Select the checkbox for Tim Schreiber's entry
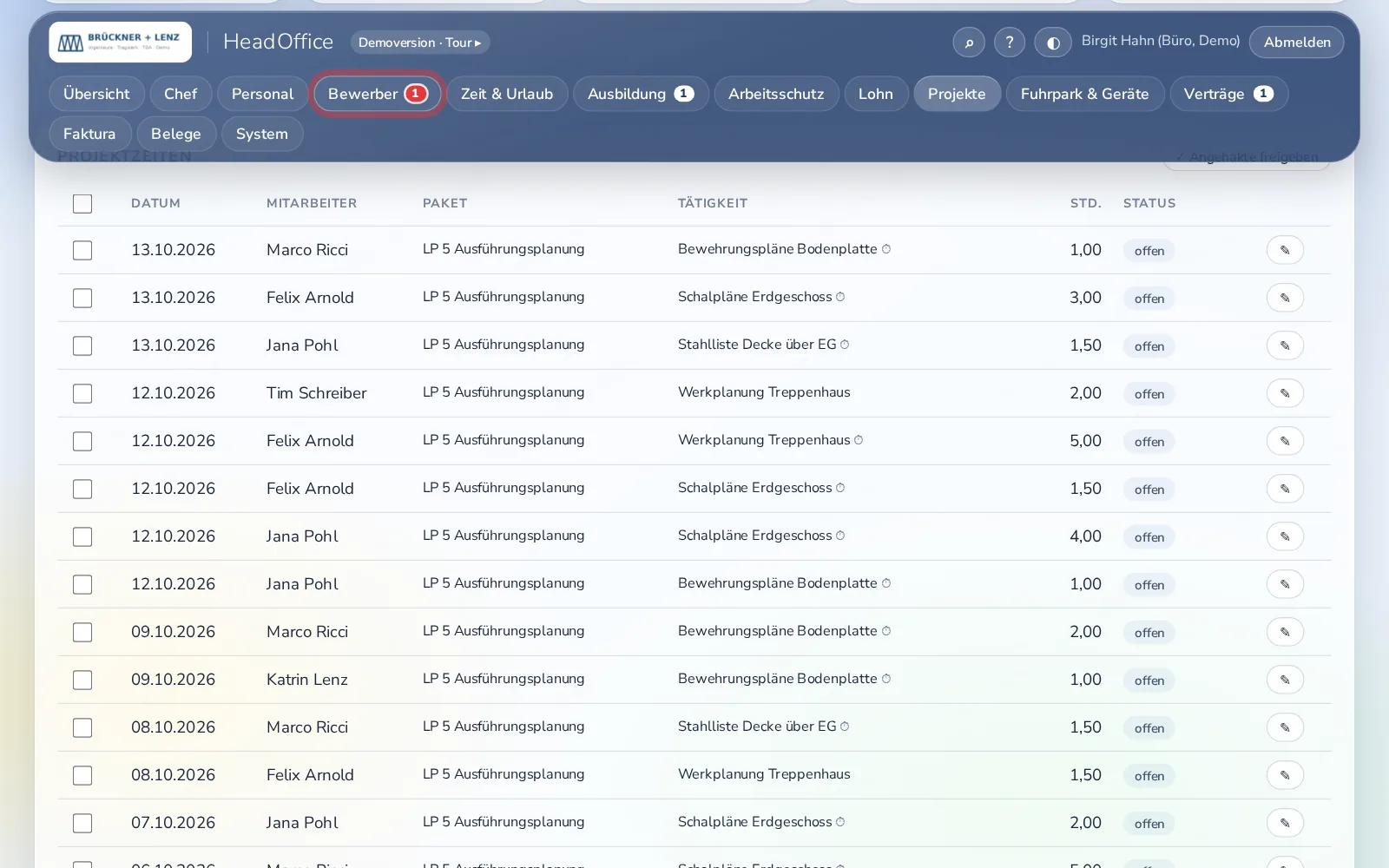The height and width of the screenshot is (868, 1389). [82, 393]
